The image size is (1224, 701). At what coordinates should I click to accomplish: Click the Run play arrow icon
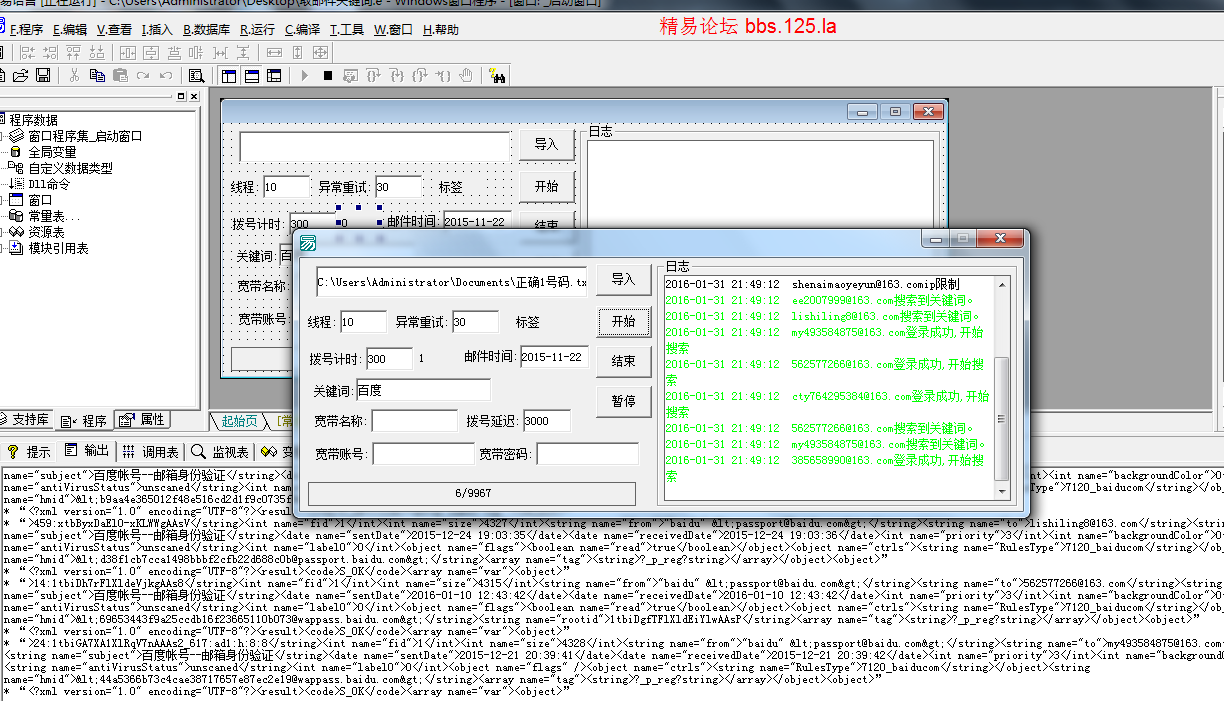(x=305, y=76)
